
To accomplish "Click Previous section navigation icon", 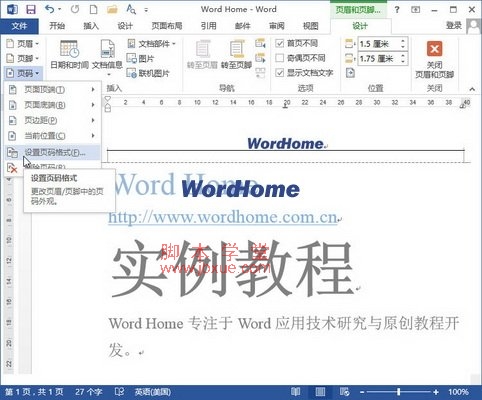I will click(x=260, y=43).
